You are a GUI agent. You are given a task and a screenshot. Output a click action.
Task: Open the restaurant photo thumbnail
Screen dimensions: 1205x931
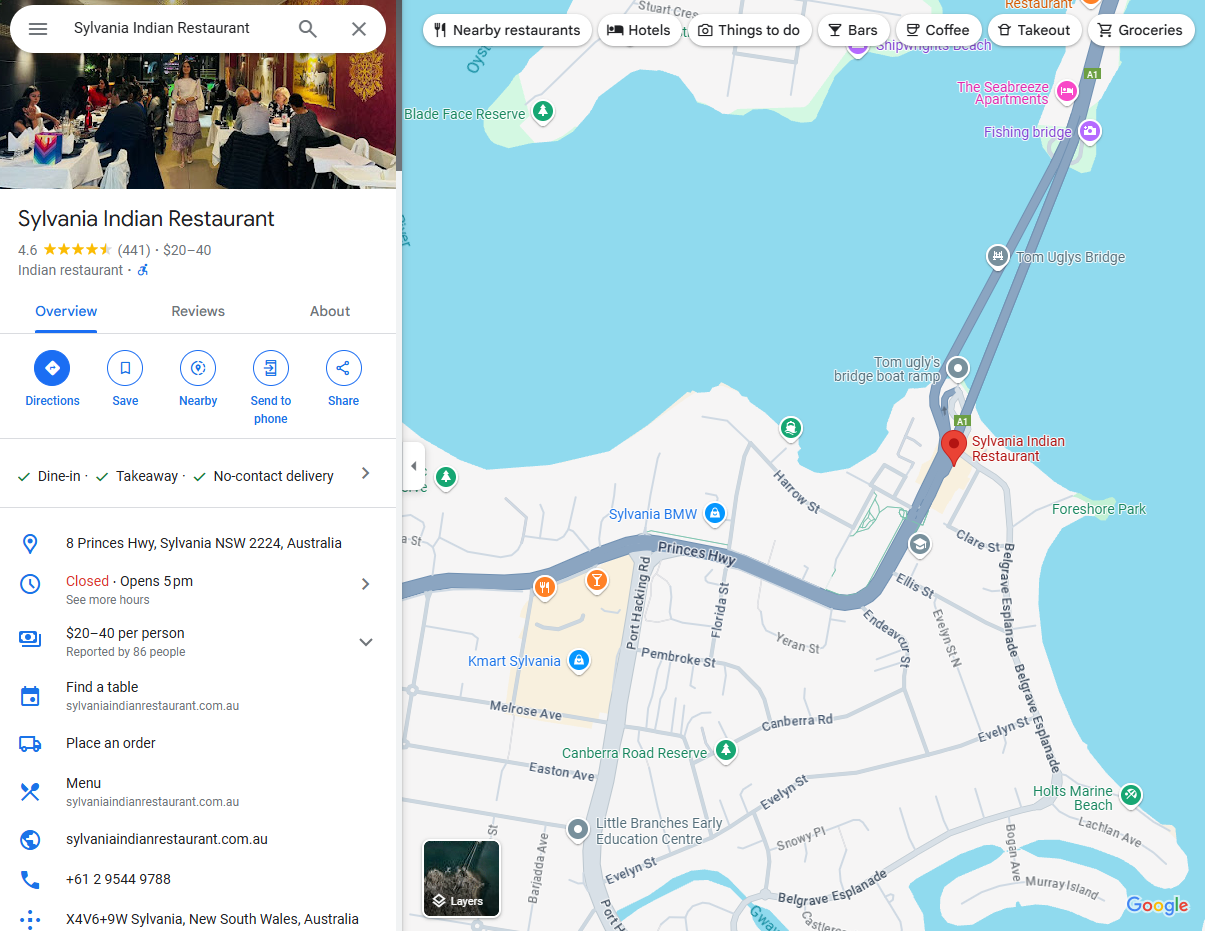click(x=198, y=121)
